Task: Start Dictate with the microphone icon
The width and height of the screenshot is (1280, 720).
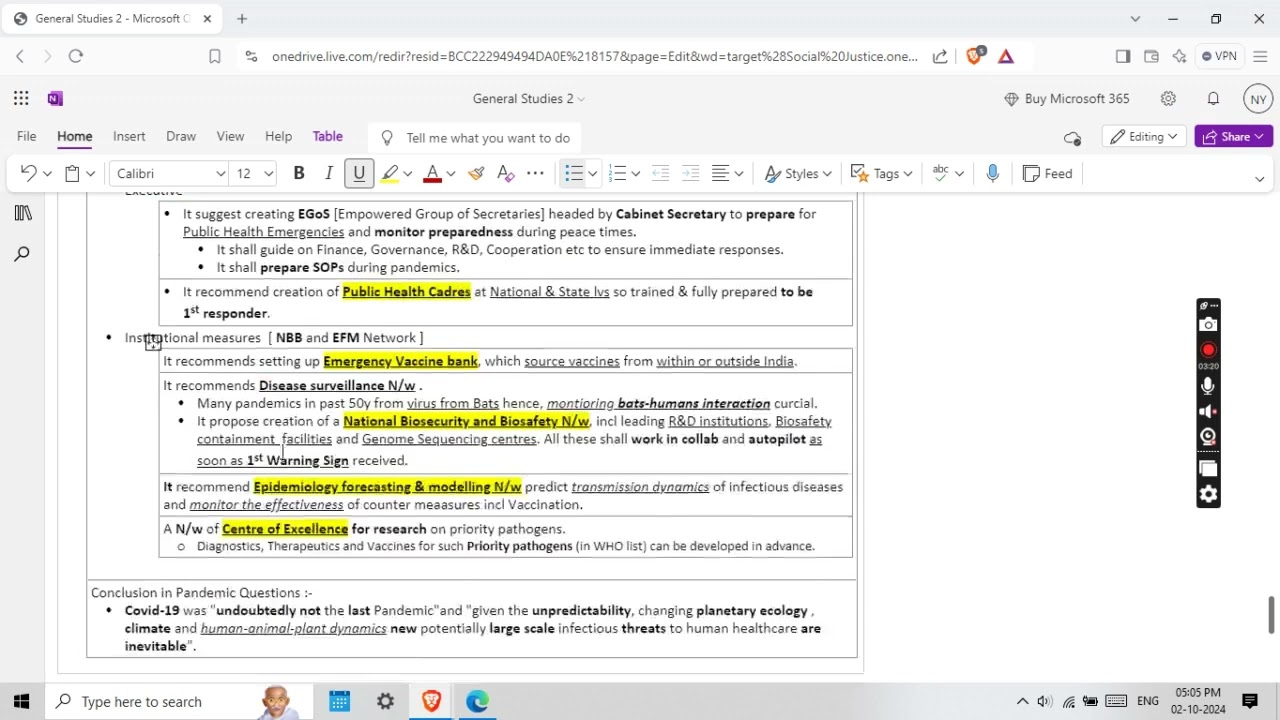Action: tap(992, 173)
